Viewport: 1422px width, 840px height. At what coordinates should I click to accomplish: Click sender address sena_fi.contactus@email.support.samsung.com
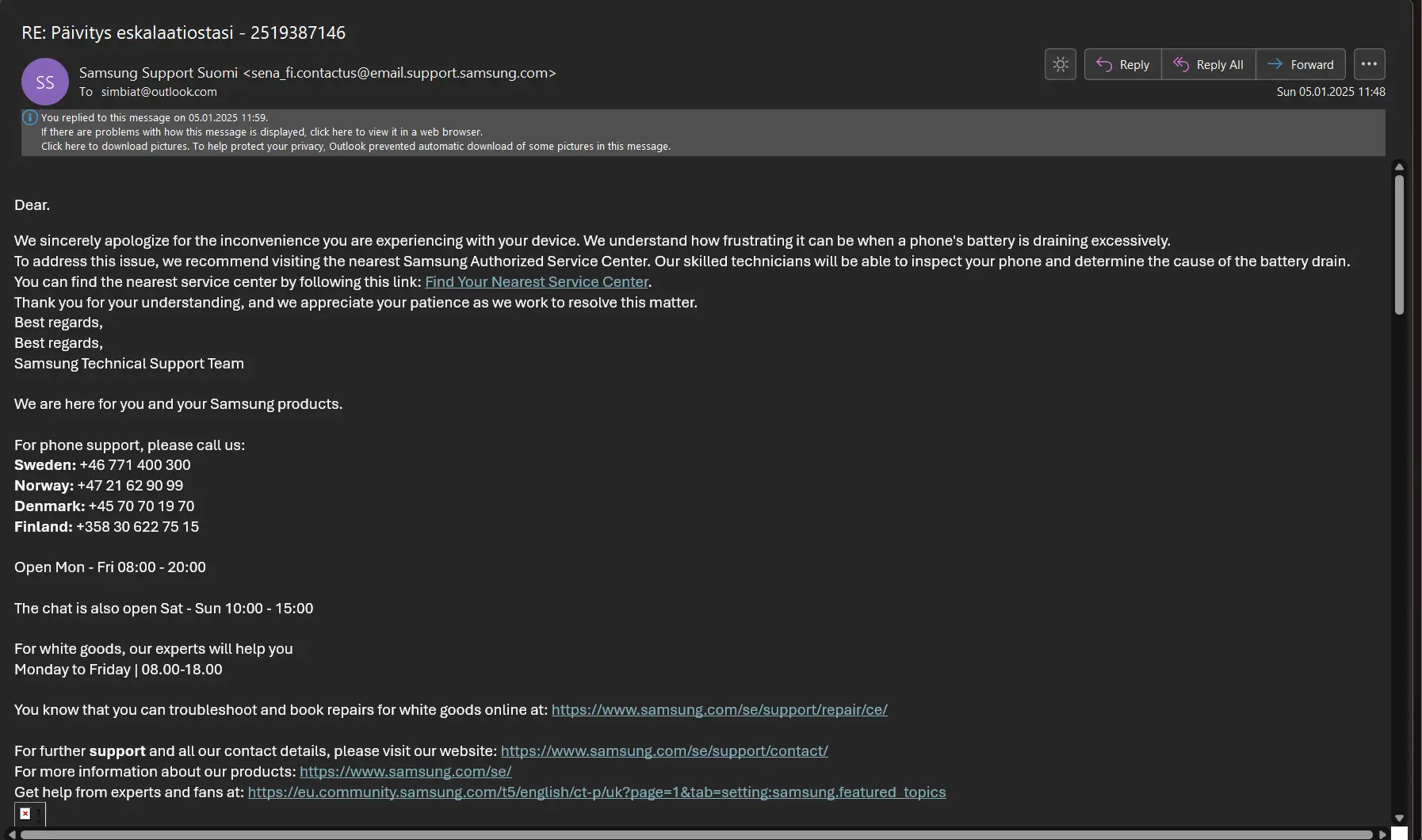[399, 72]
